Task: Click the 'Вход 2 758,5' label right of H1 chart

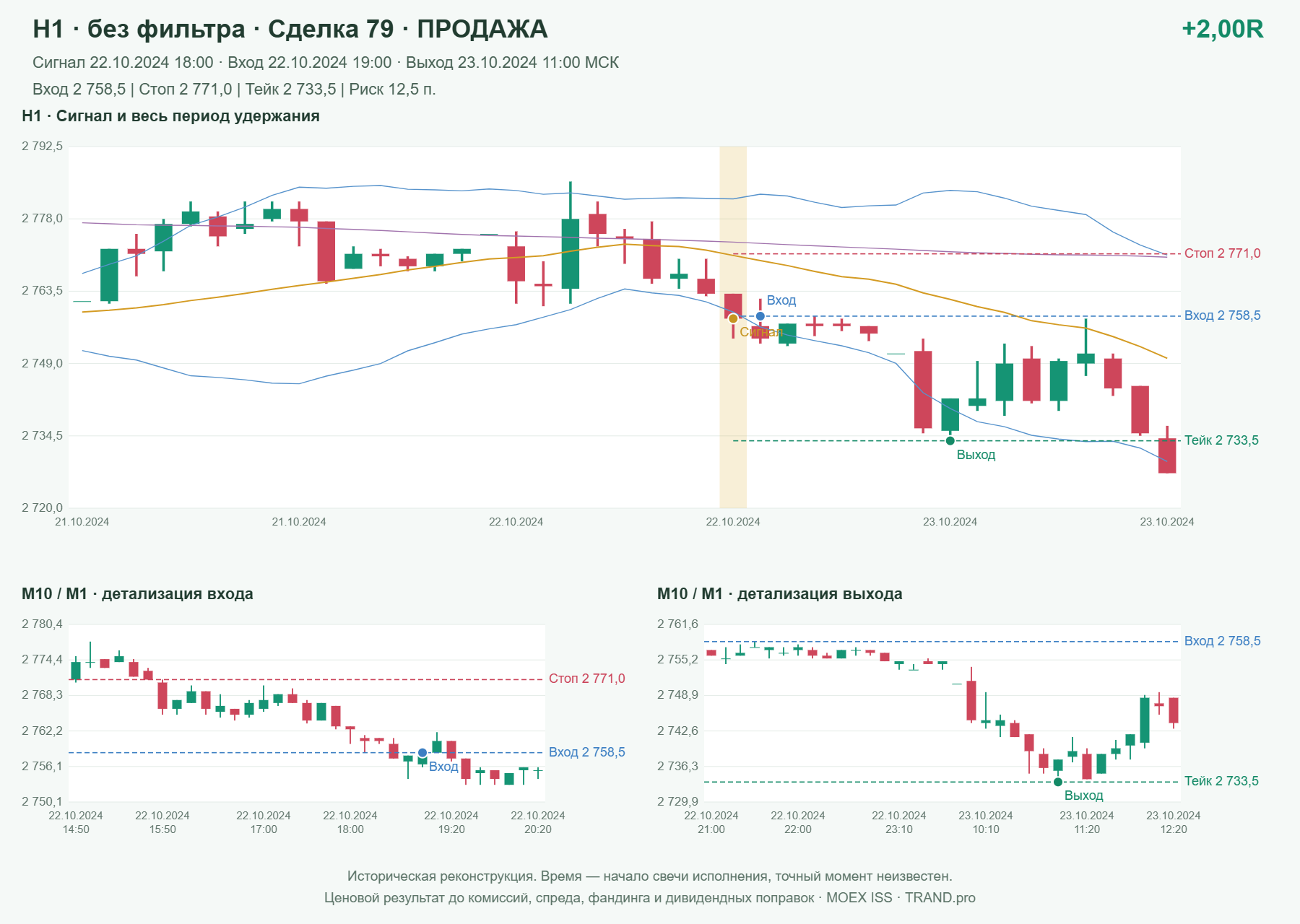Action: click(x=1222, y=315)
